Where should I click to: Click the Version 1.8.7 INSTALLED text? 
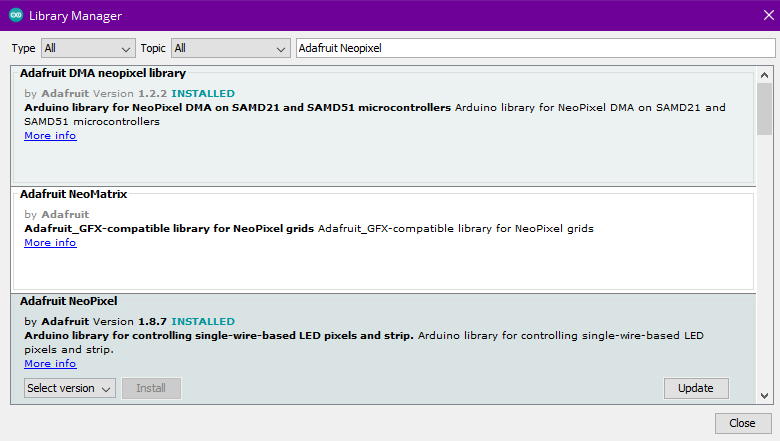pos(164,322)
